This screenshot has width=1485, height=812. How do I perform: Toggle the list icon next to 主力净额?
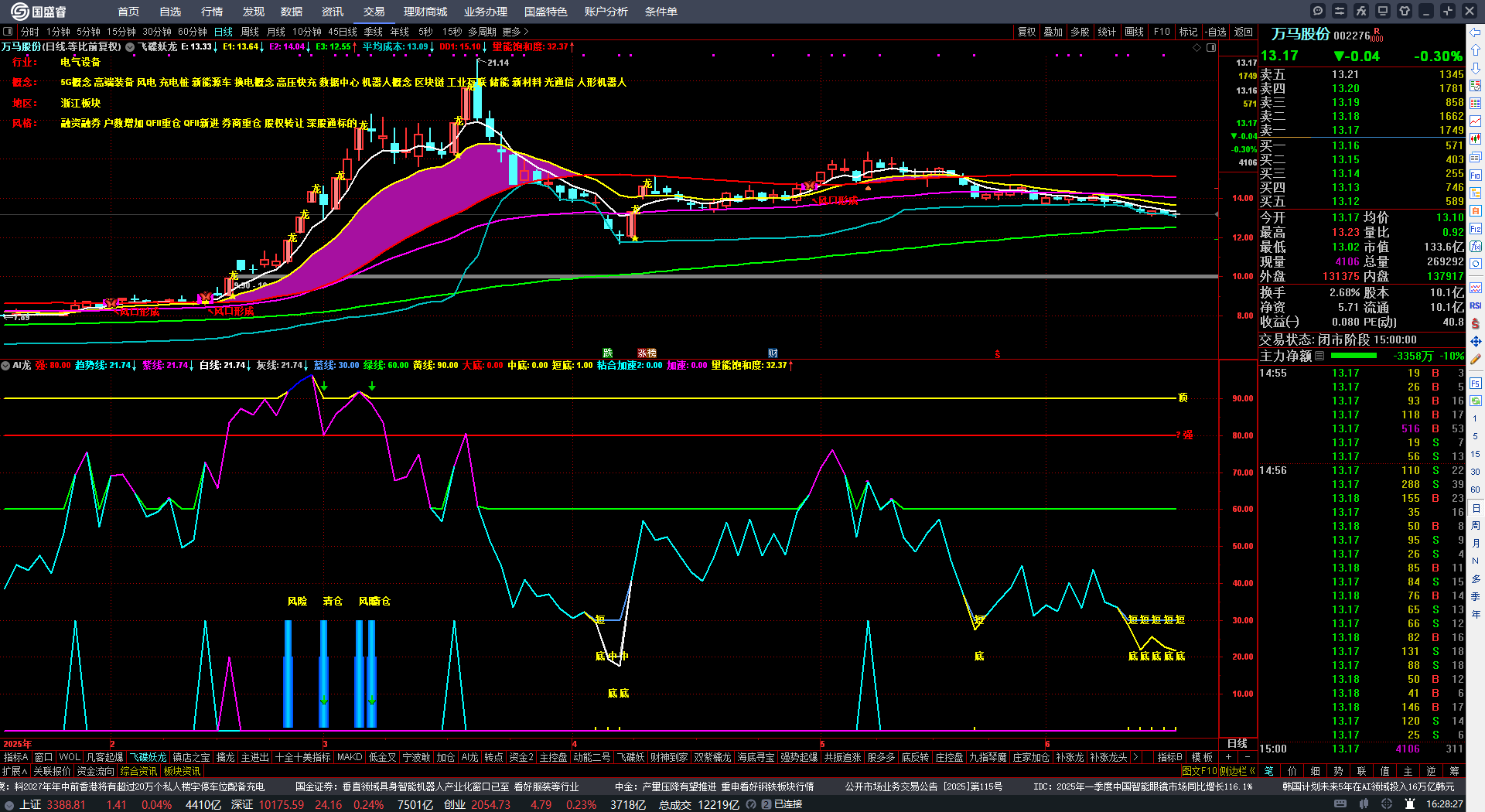[1319, 356]
